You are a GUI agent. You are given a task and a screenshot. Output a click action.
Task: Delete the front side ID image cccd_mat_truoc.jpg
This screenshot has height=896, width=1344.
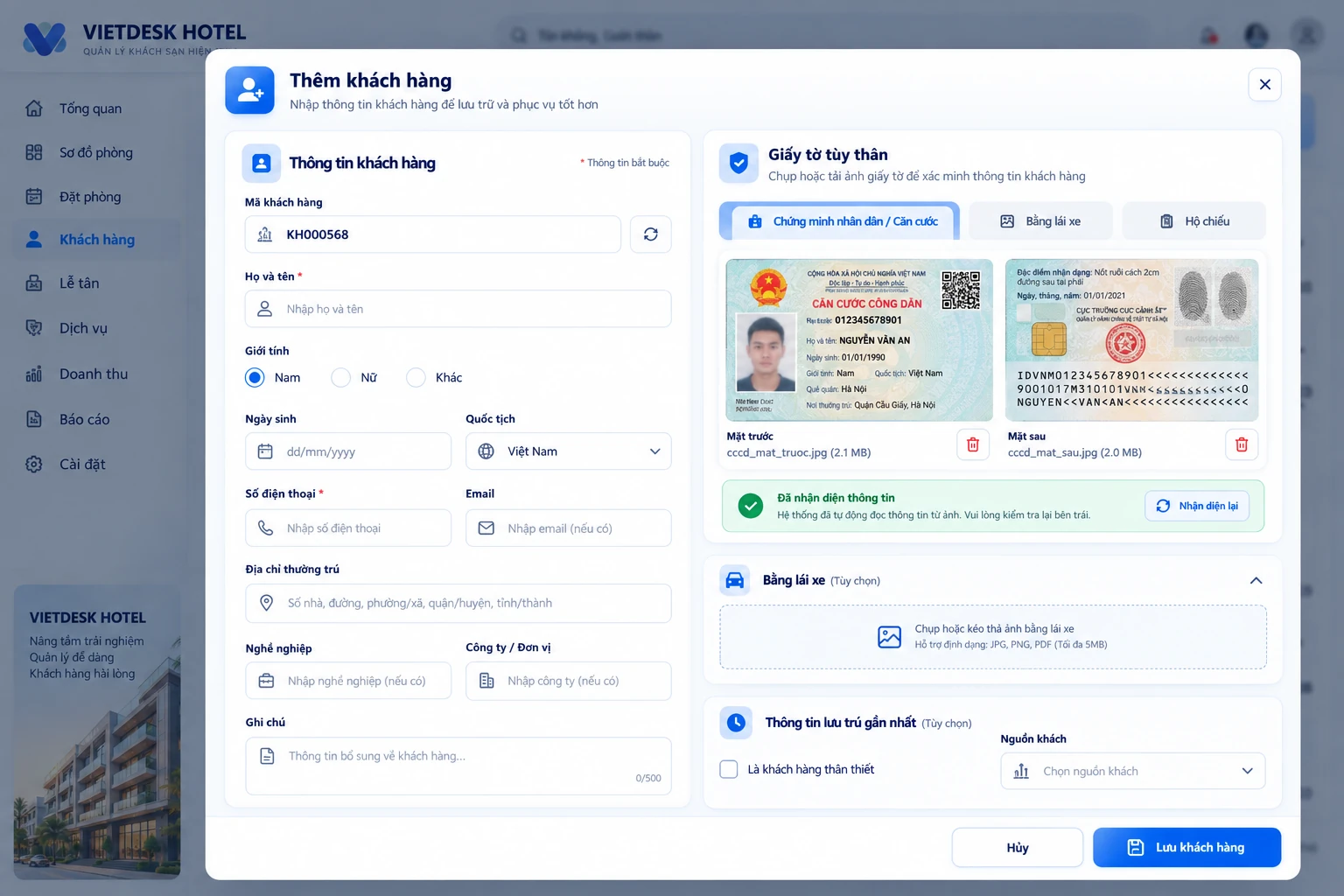pos(972,444)
